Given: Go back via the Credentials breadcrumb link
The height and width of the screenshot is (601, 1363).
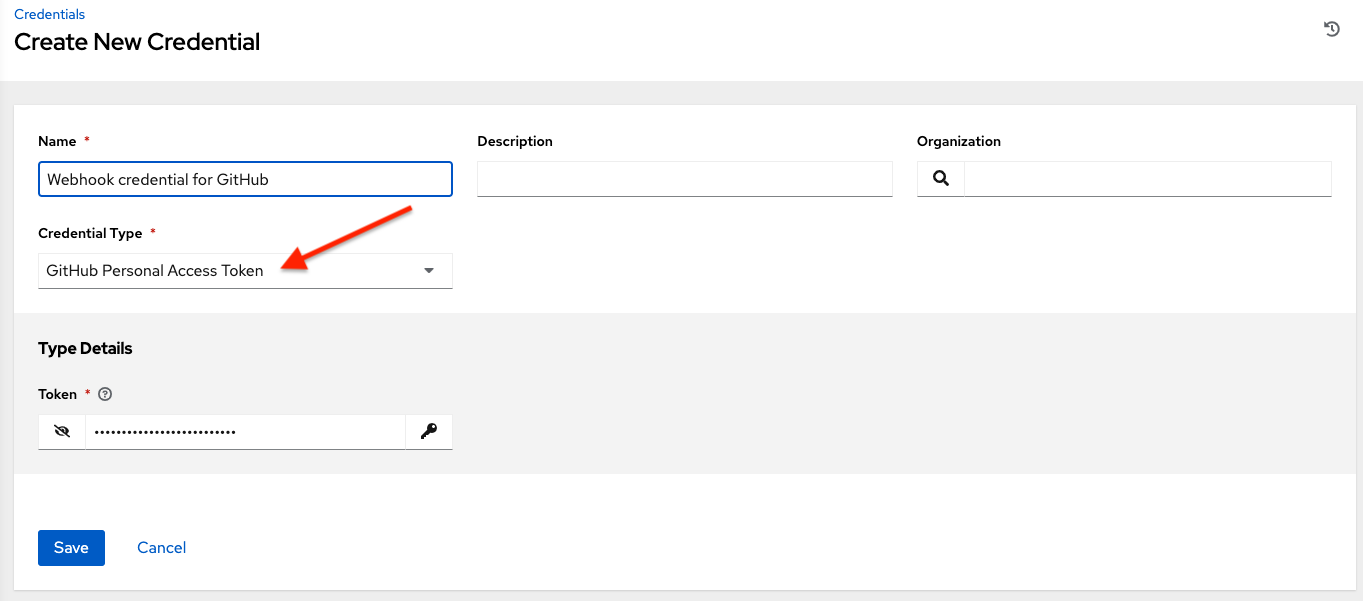Looking at the screenshot, I should click(49, 14).
